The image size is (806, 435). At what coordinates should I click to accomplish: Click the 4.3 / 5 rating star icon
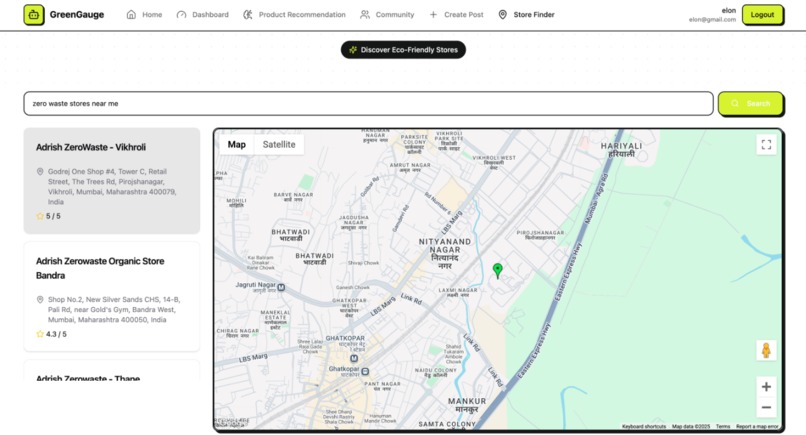click(x=40, y=334)
